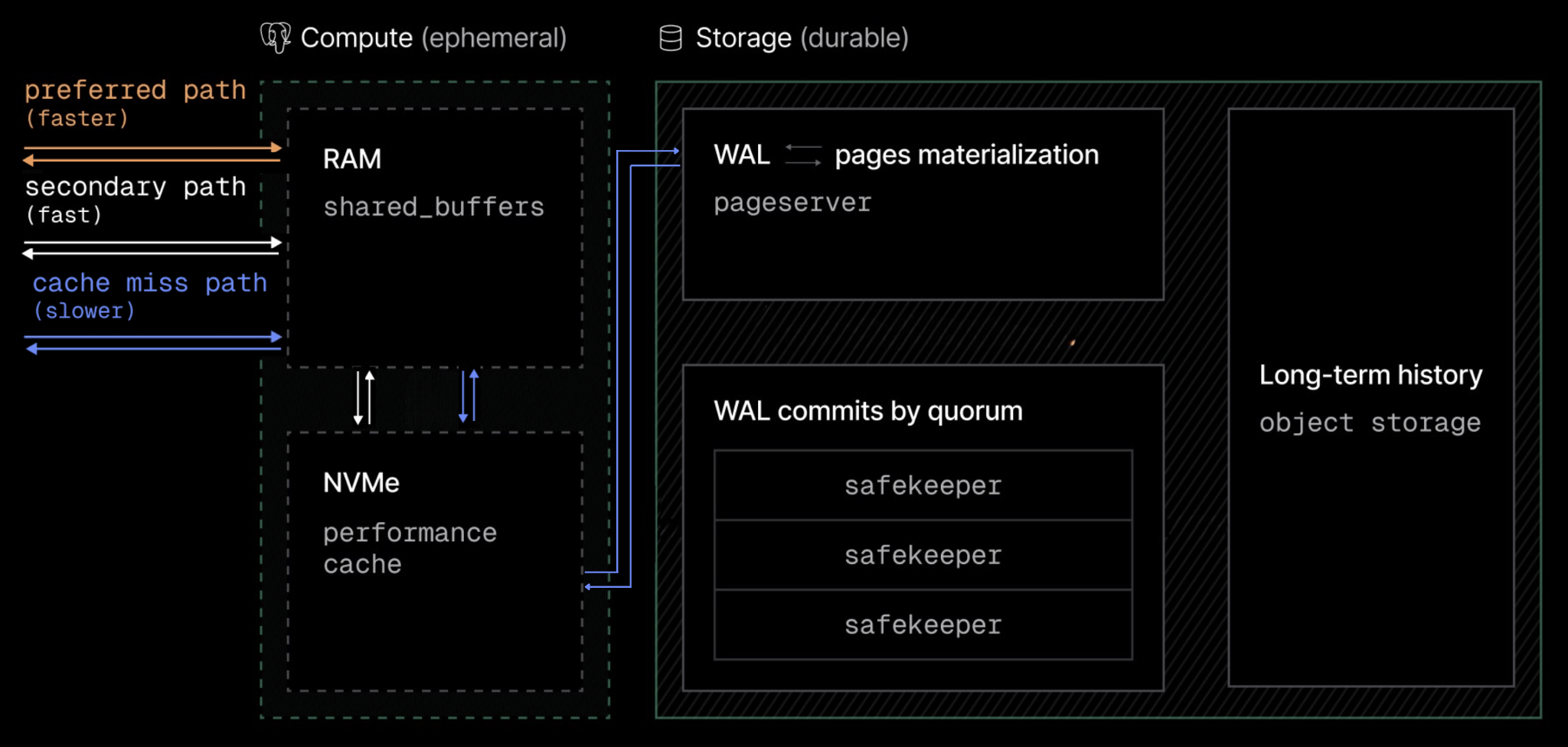Click the WAL pages materialization swap arrows icon
This screenshot has width=1568, height=747.
point(803,155)
